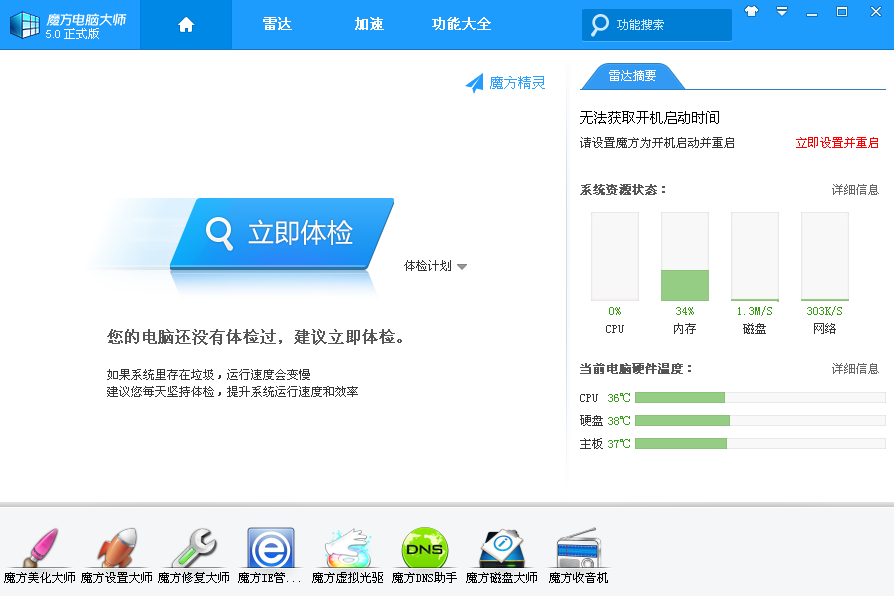
Task: Click 立即设置并重启 red link
Action: point(837,143)
